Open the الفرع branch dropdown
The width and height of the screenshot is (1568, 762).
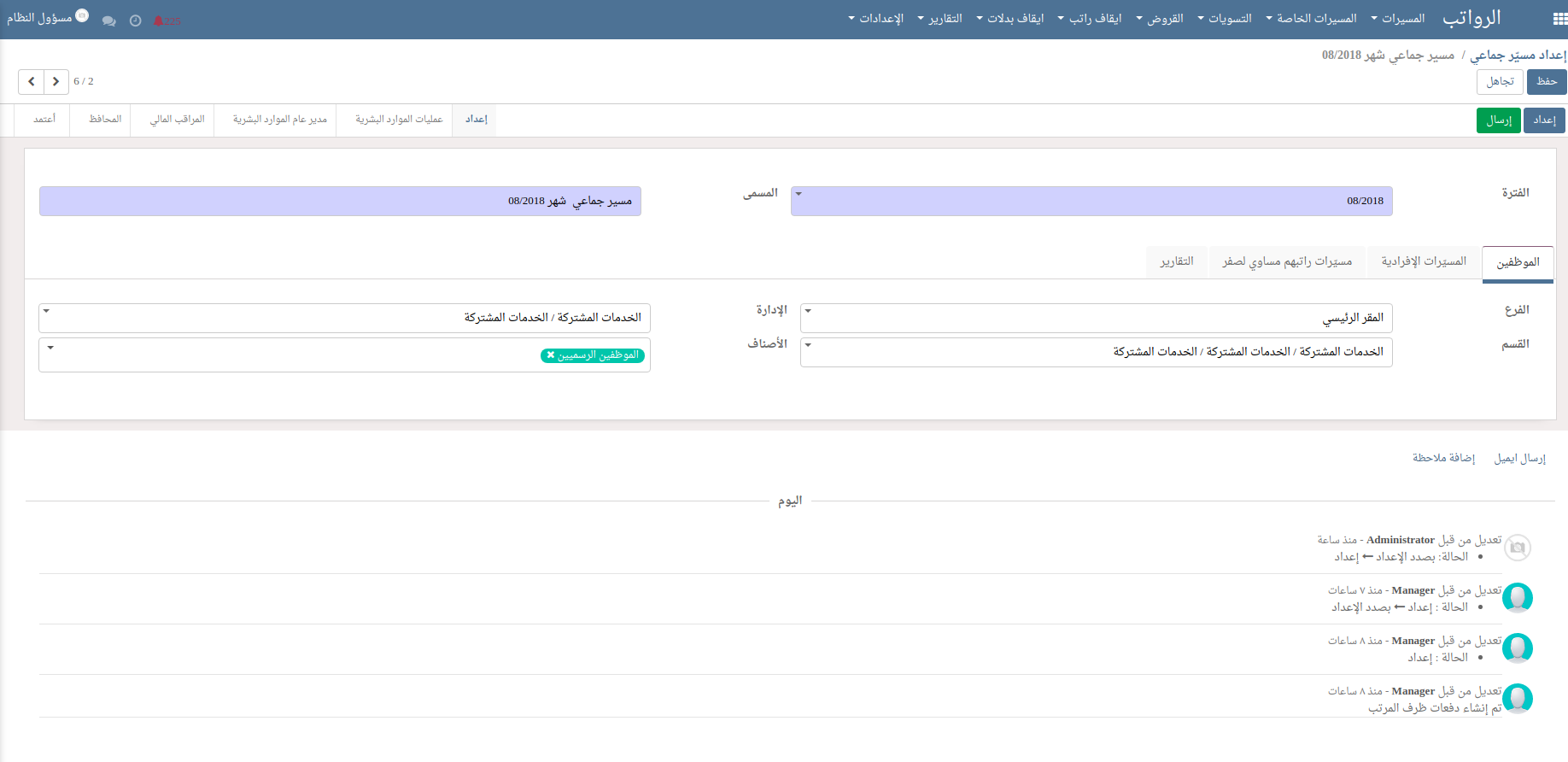click(808, 312)
